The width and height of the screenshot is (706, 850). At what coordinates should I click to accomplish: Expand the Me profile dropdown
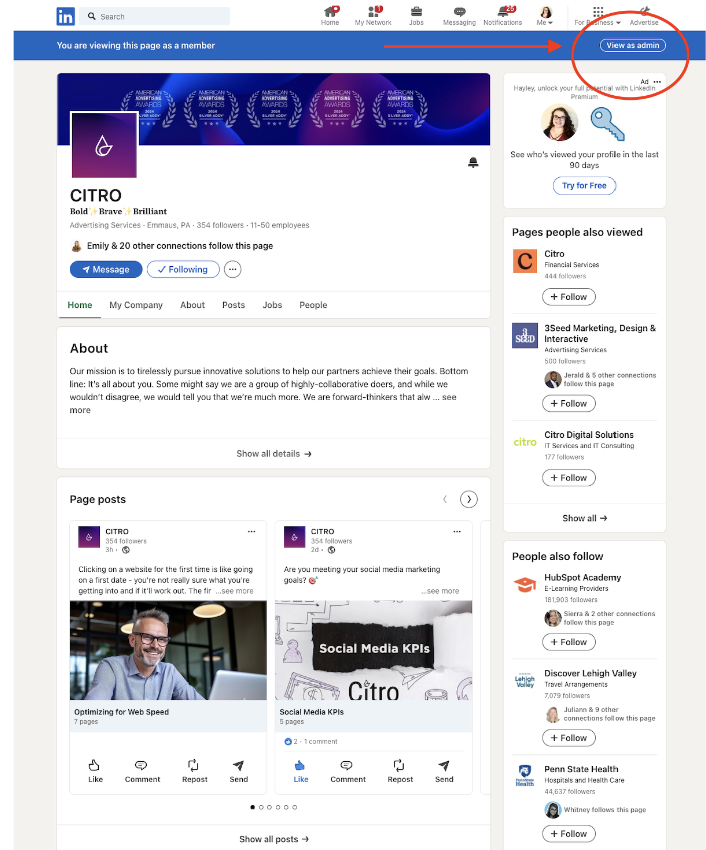pyautogui.click(x=545, y=16)
